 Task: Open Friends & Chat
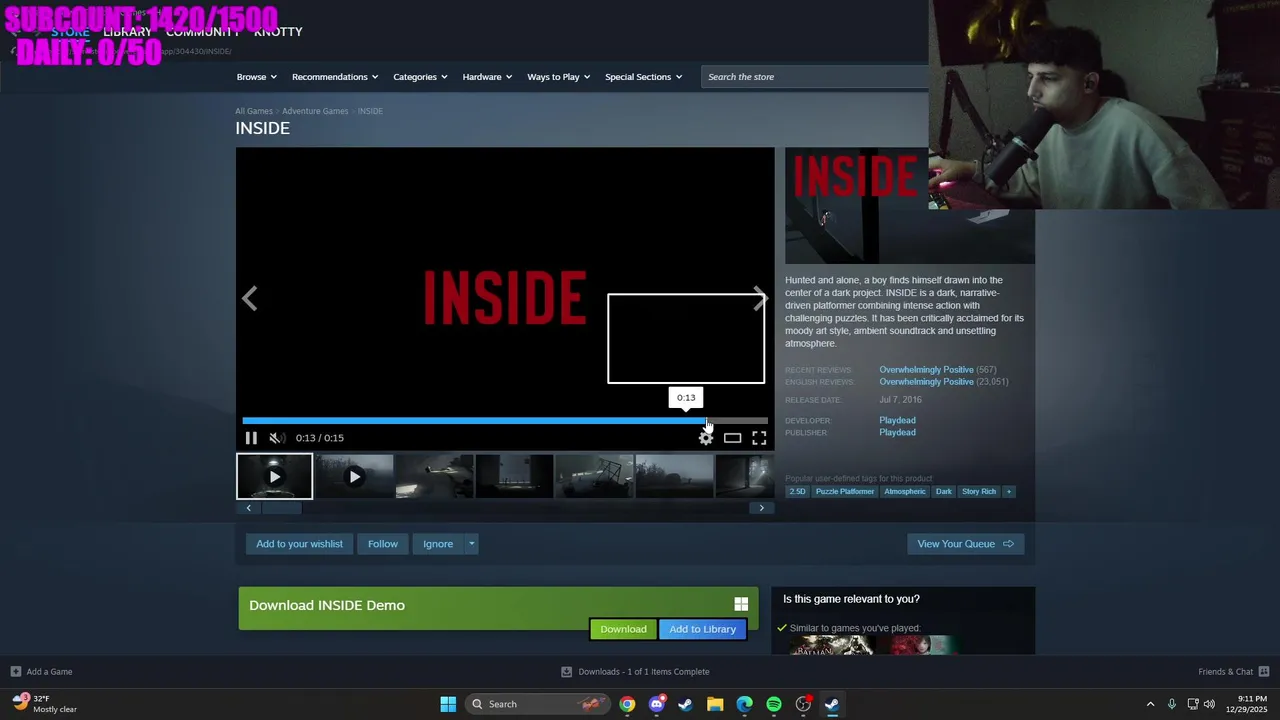(x=1234, y=672)
